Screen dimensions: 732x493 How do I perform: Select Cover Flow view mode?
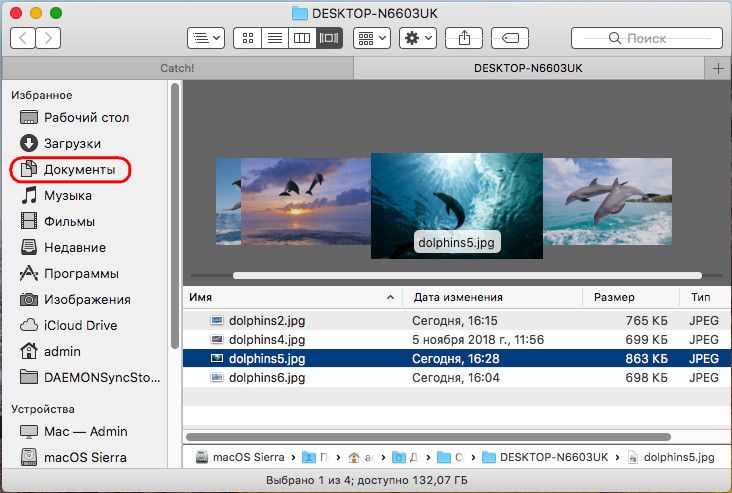pos(329,38)
